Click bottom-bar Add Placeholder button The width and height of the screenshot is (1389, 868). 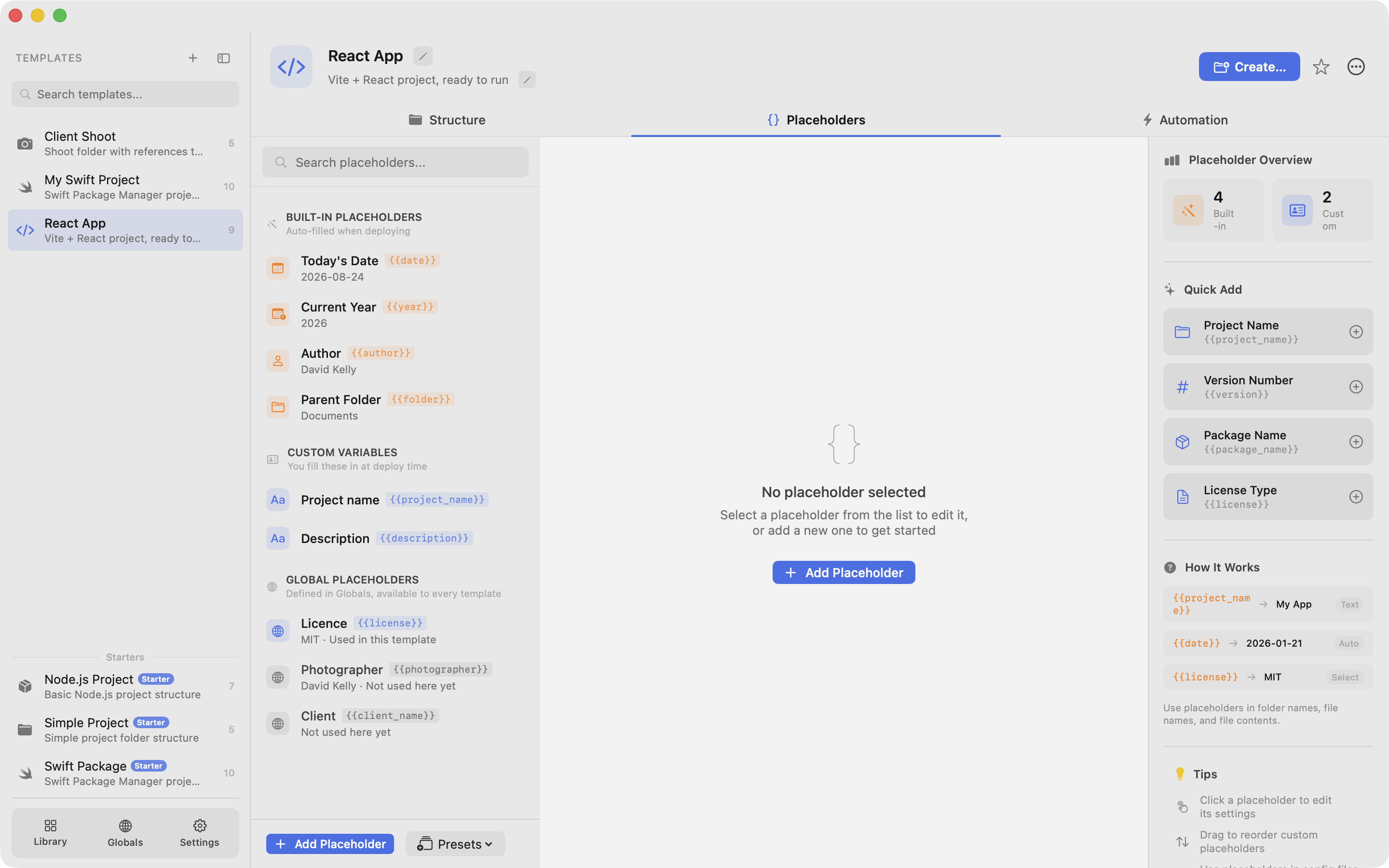point(330,844)
